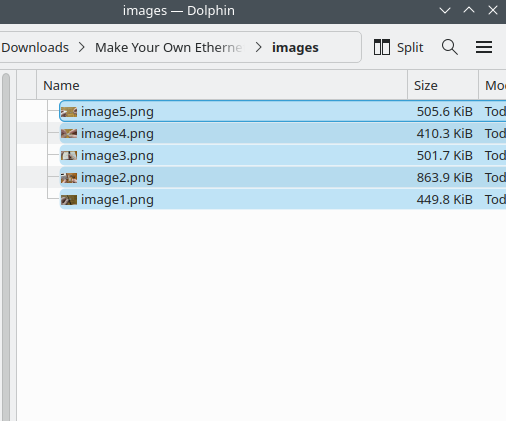The width and height of the screenshot is (506, 421).
Task: Expand chevron before images breadcrumb
Action: click(258, 47)
